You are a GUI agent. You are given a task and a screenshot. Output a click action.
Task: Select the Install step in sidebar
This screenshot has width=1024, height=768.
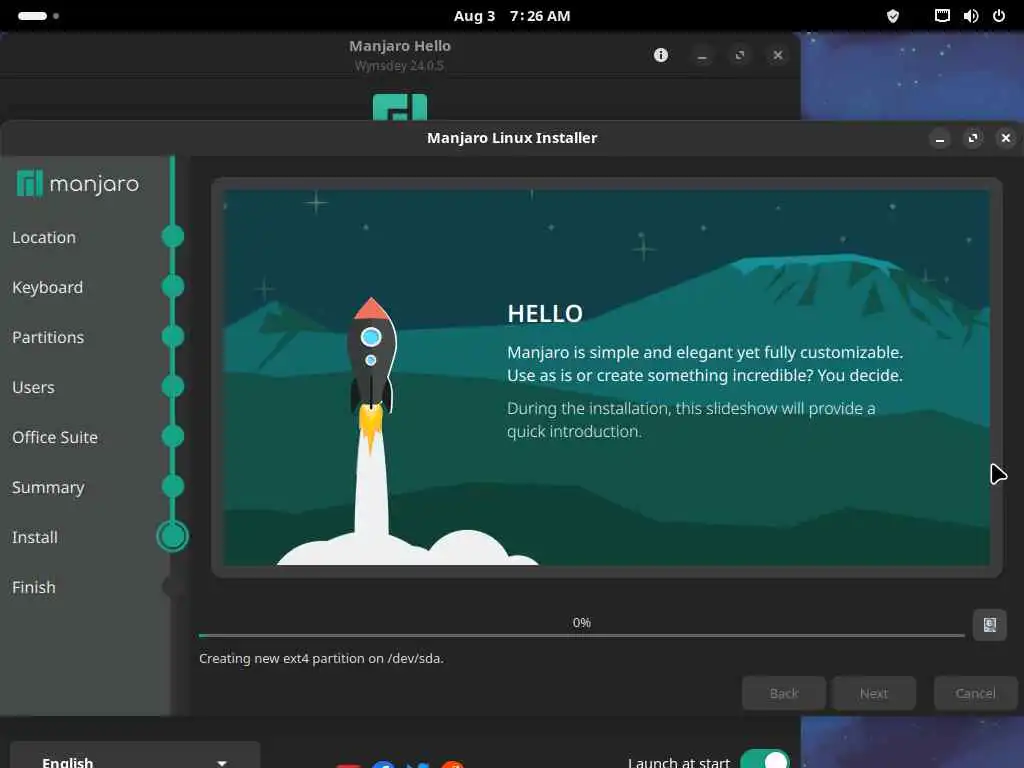[x=35, y=537]
